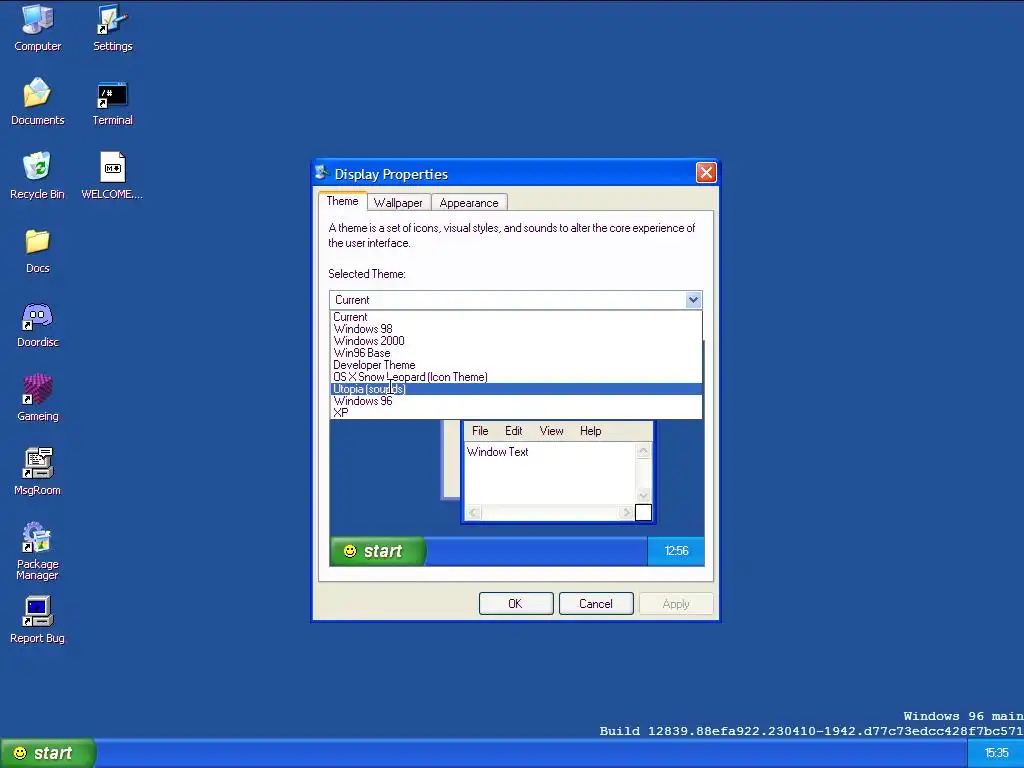Image resolution: width=1024 pixels, height=768 pixels.
Task: Open the Settings desktop shortcut
Action: [x=112, y=27]
